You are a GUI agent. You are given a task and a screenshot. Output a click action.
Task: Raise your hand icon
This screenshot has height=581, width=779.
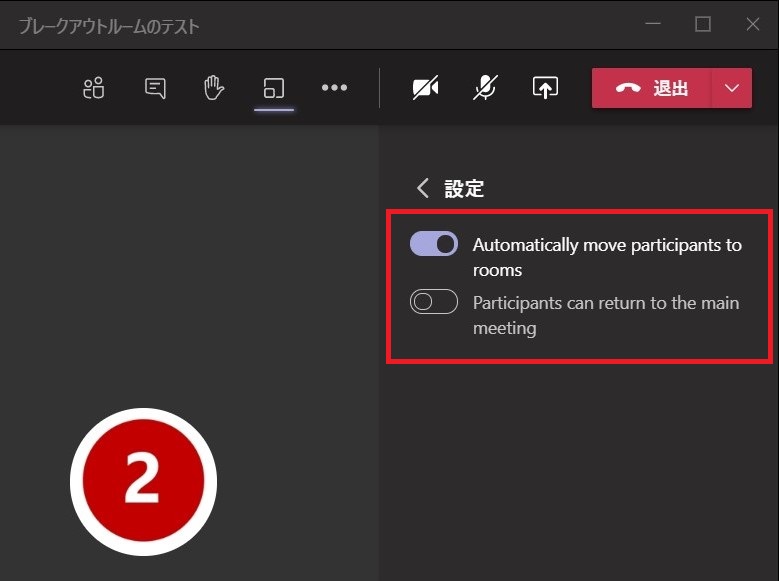pos(214,87)
